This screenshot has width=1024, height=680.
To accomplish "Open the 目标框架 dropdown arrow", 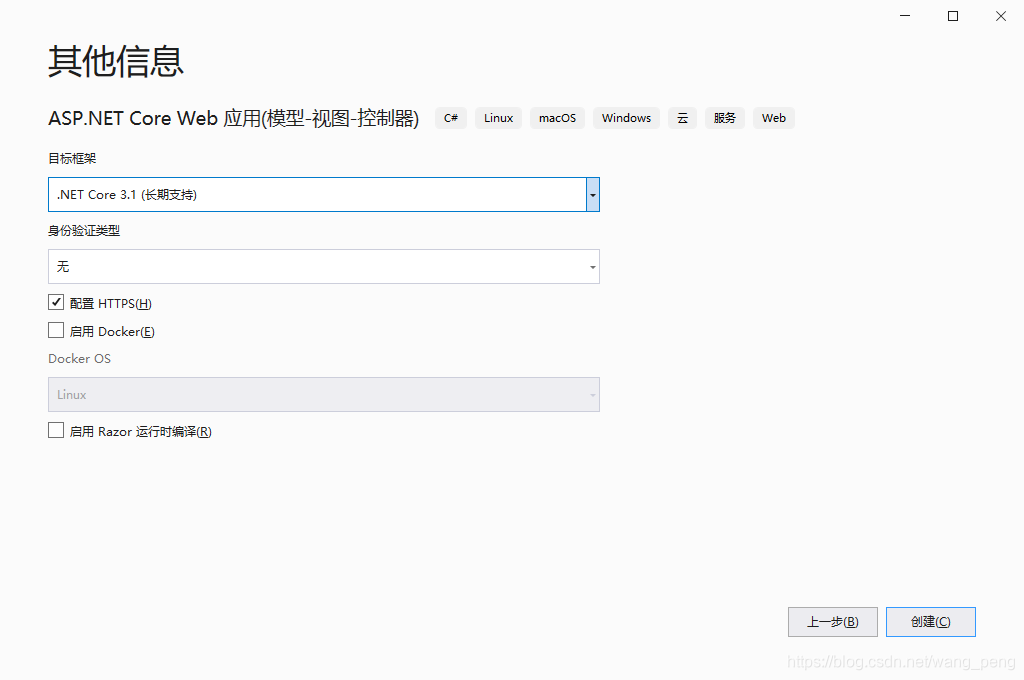I will click(592, 195).
